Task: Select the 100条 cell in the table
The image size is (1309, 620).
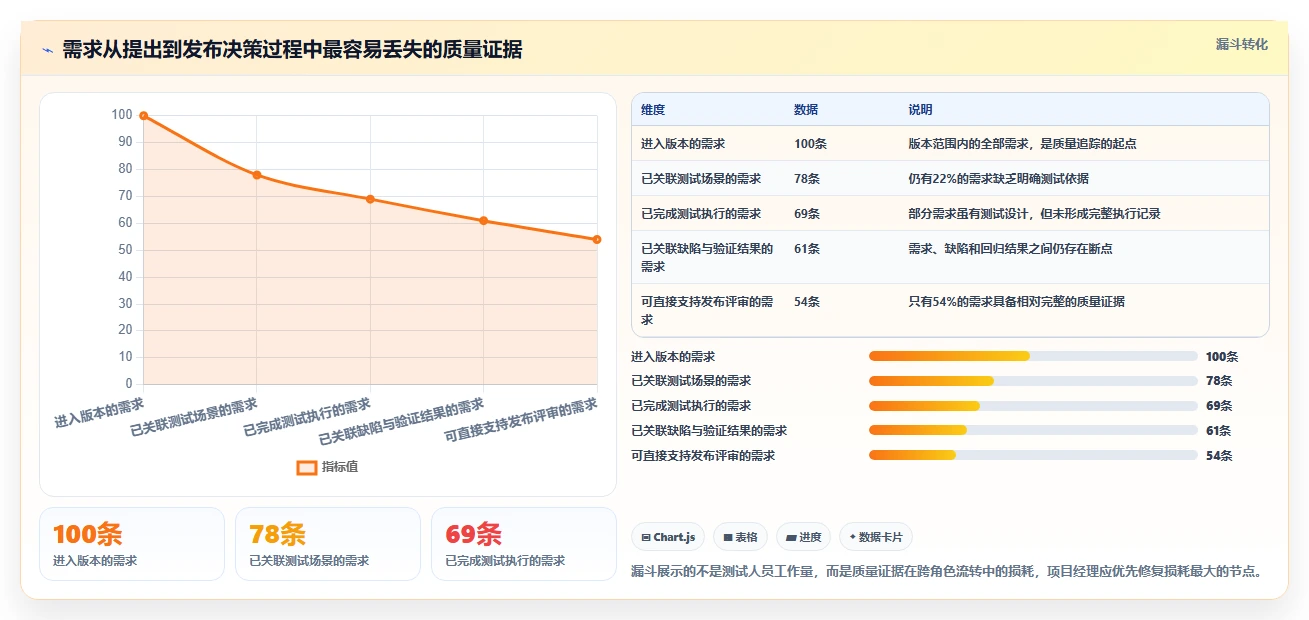Action: point(810,144)
